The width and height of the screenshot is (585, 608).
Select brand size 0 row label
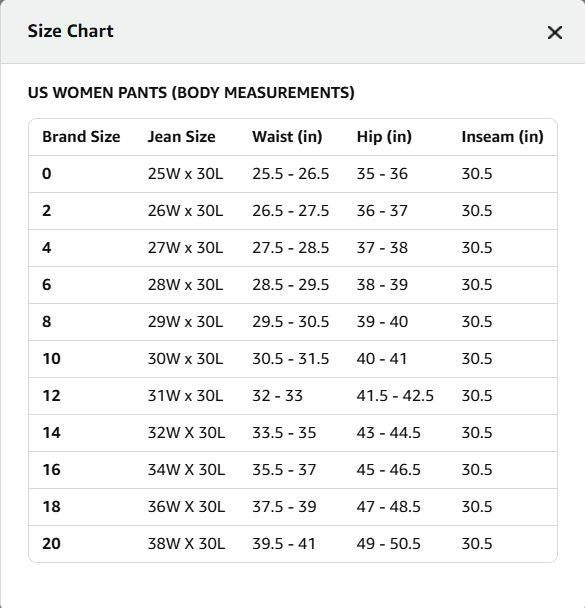tap(47, 174)
